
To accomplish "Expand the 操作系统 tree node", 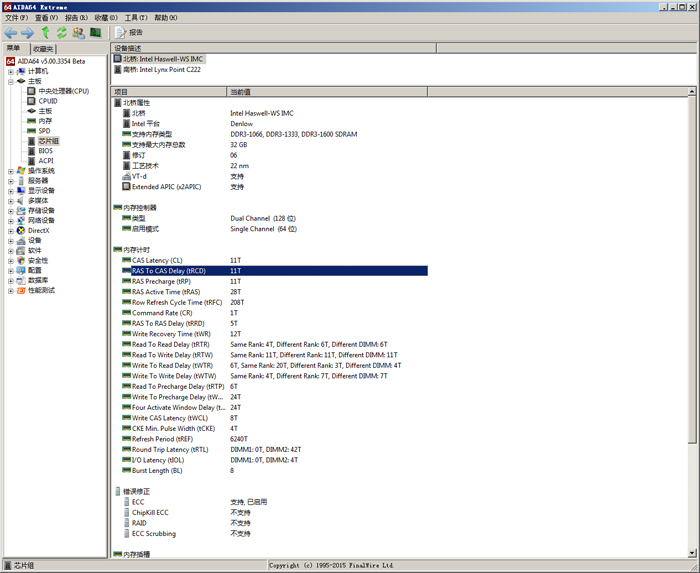I will [x=11, y=171].
